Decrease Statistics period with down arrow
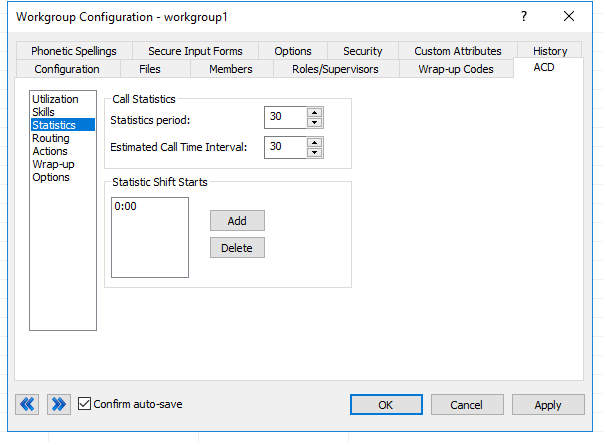The image size is (603, 442). coord(315,122)
